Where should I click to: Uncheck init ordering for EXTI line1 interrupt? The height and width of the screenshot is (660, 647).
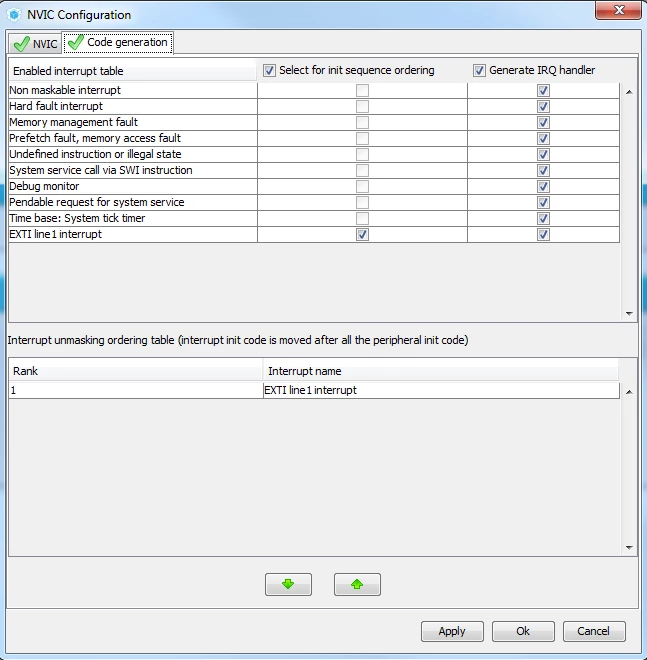[362, 234]
